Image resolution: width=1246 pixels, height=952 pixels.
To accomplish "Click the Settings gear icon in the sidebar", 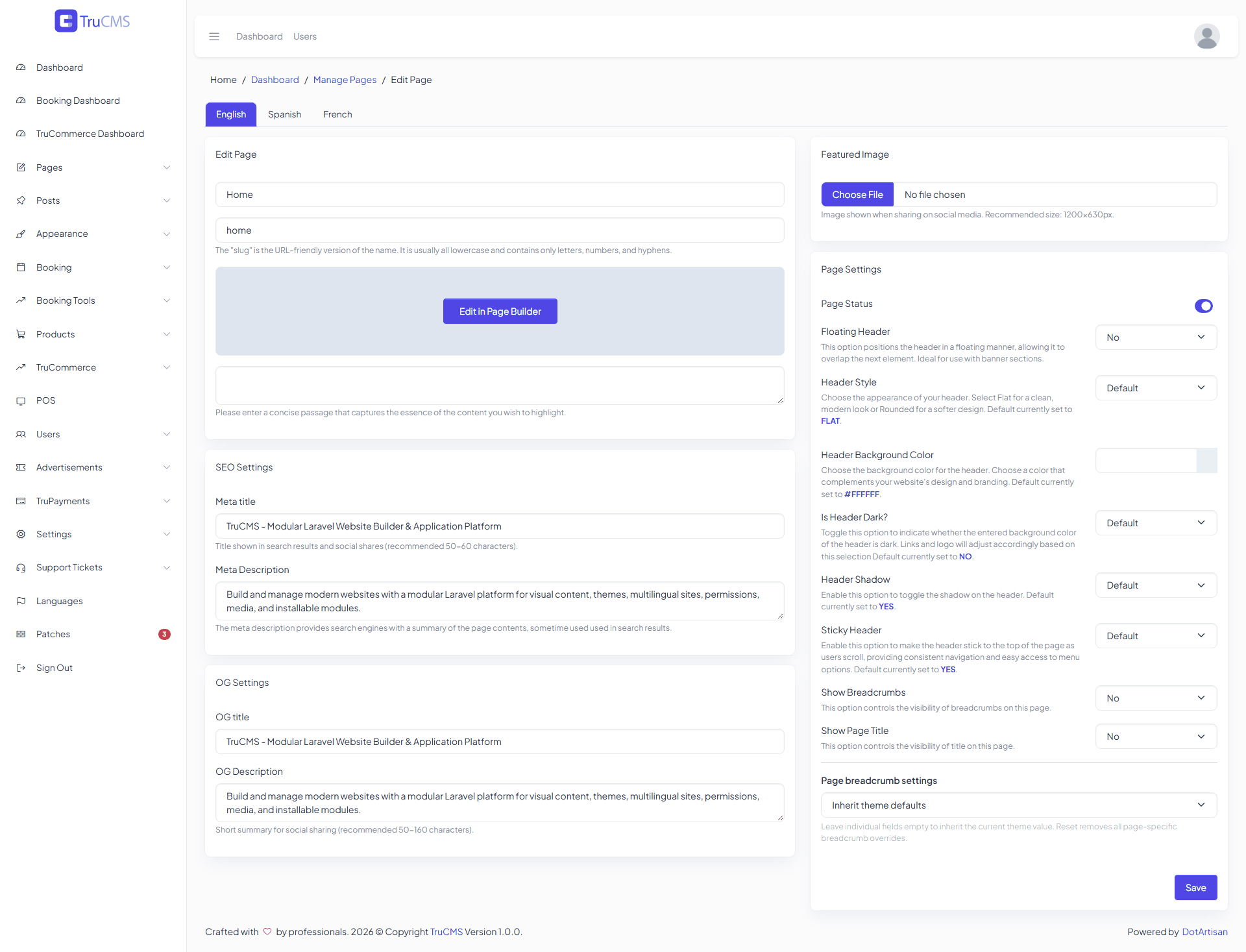I will [21, 534].
